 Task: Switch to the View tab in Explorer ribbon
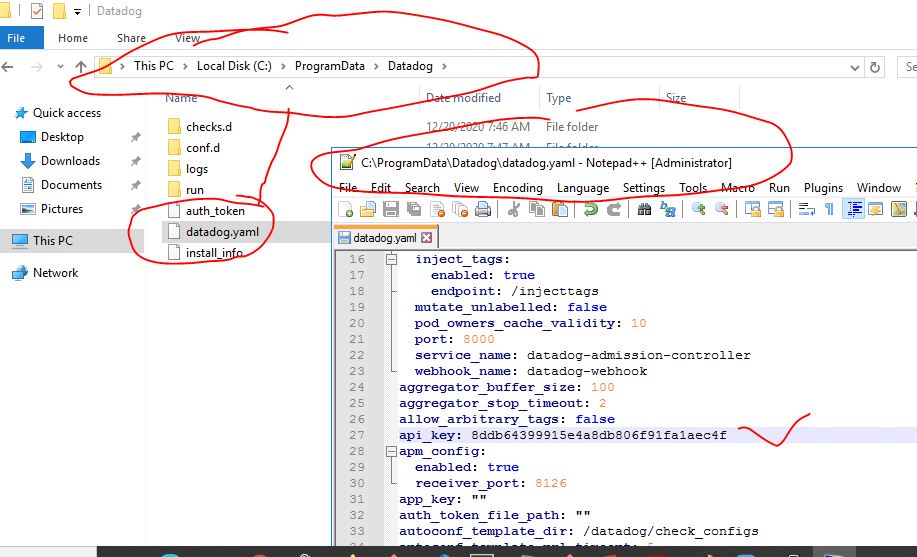tap(188, 38)
